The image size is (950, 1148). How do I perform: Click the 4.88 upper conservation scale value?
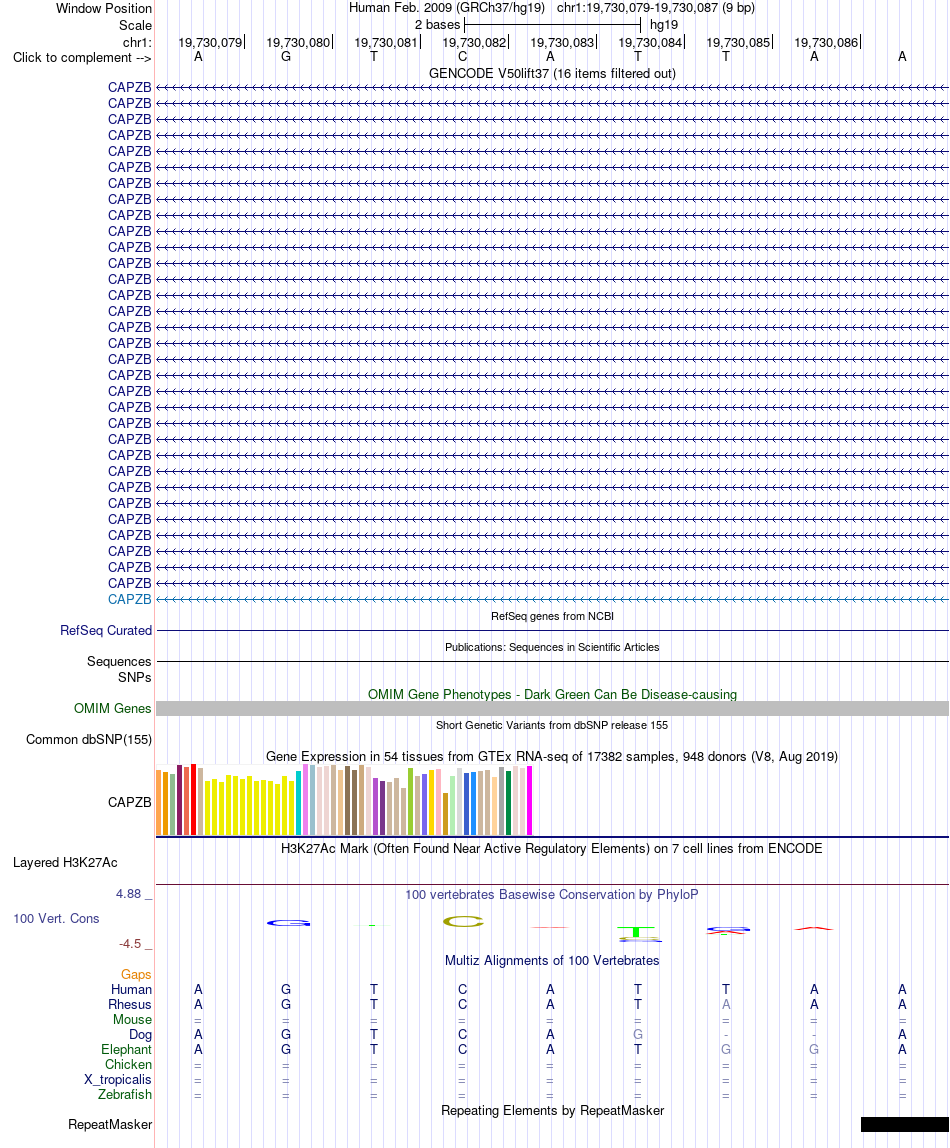(128, 894)
